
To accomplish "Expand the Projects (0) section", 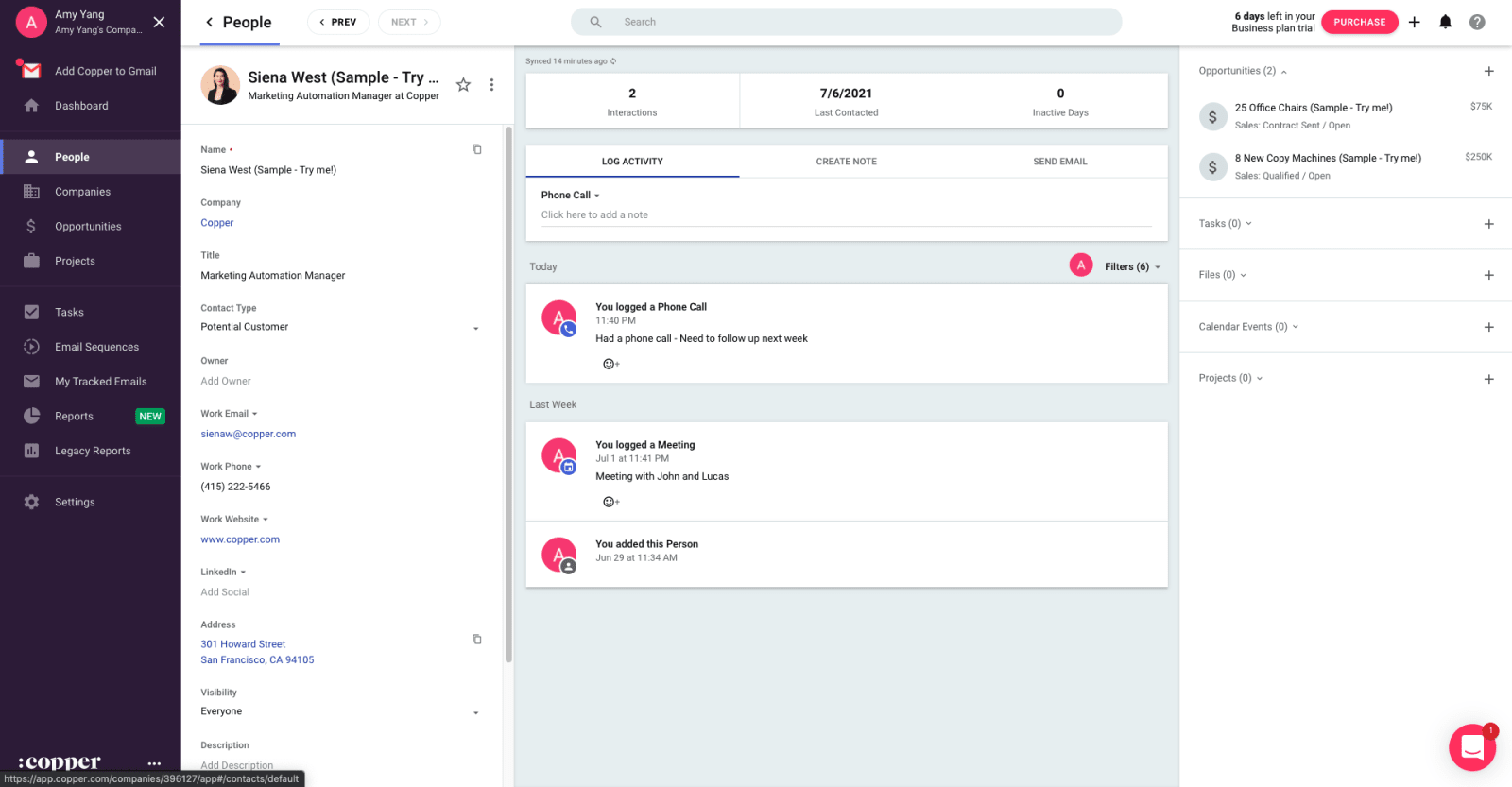I will [x=1230, y=378].
